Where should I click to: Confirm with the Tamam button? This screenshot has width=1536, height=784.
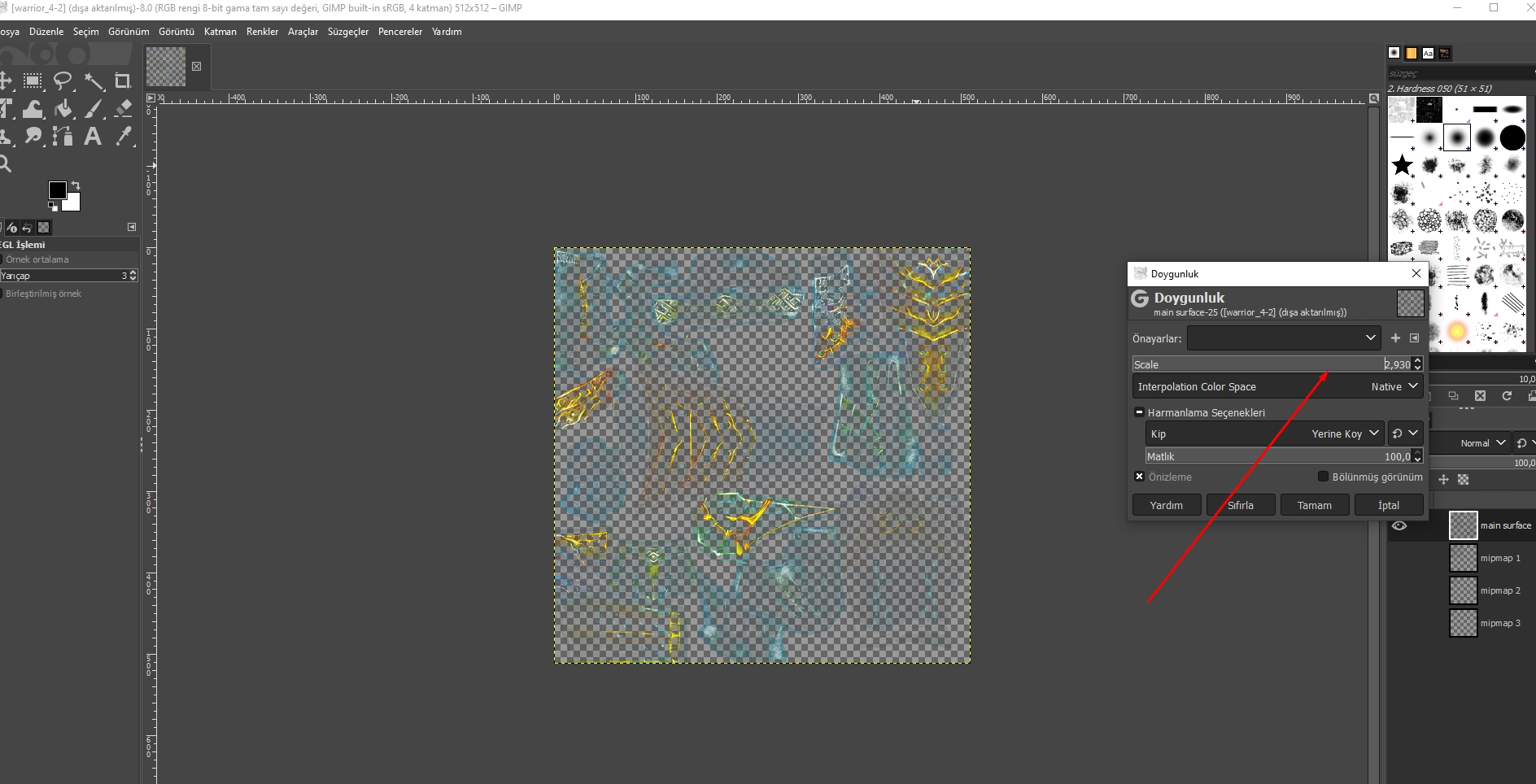(x=1315, y=505)
